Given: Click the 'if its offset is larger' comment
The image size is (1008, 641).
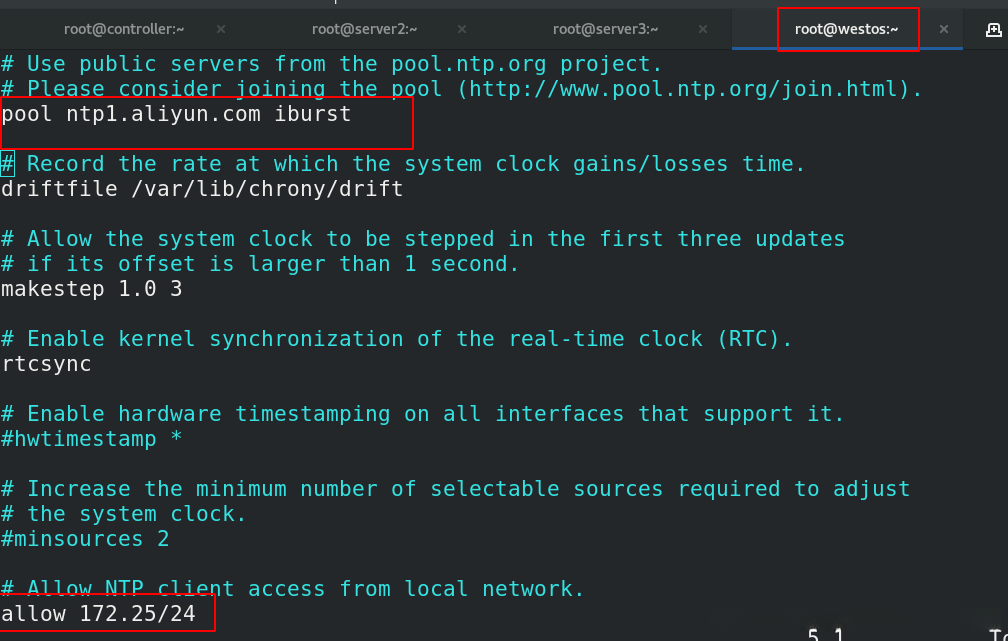Looking at the screenshot, I should click(260, 264).
